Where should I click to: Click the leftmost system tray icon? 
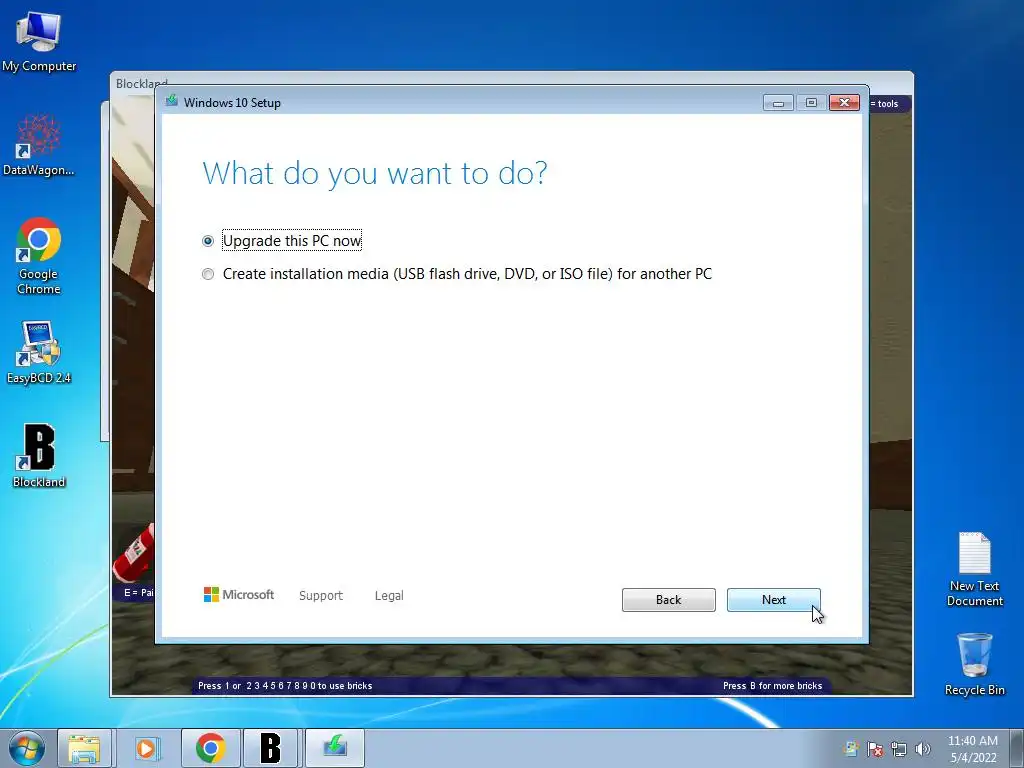[851, 749]
